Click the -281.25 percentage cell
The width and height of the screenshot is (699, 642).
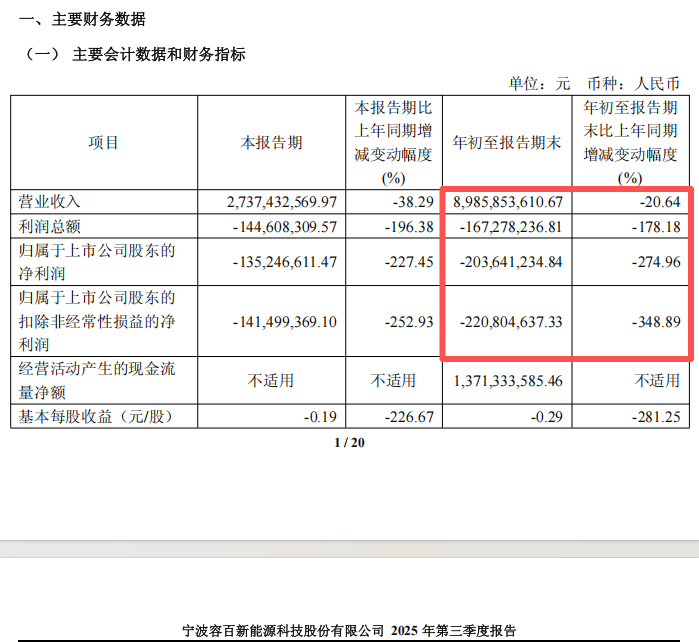[656, 417]
